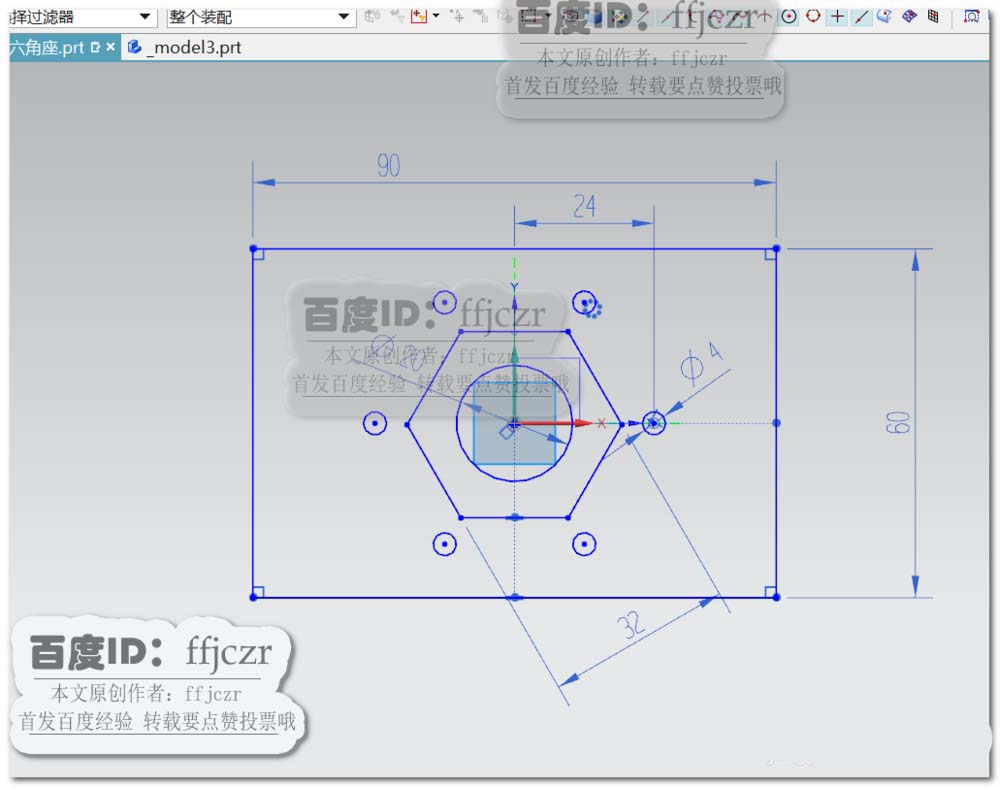Toggle the quadrant point snap icon
Screen dimensions: 1000x788
click(813, 17)
